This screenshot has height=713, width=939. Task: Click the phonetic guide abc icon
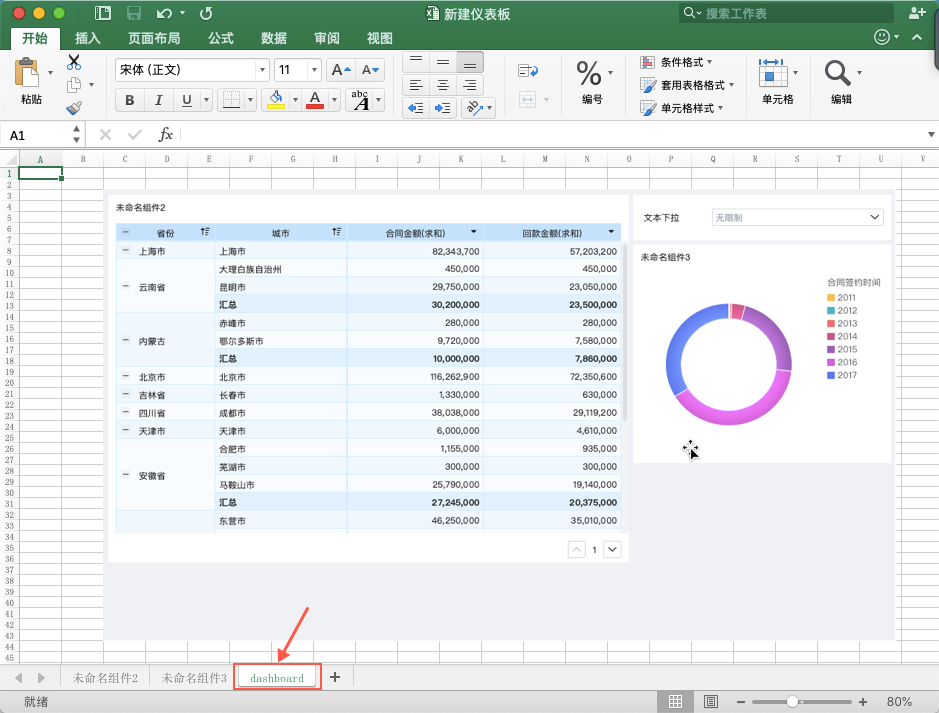[x=361, y=100]
